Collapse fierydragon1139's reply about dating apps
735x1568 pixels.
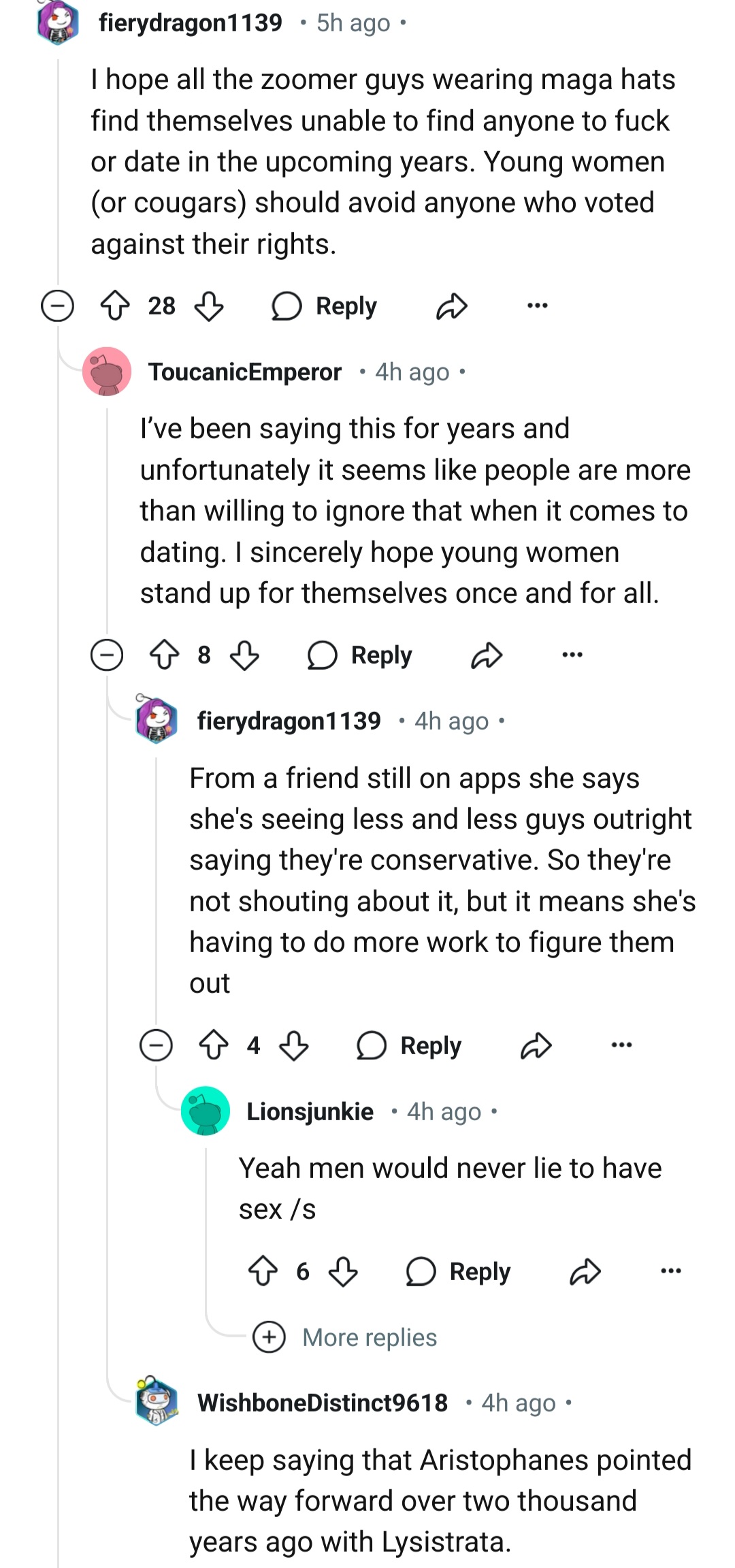click(156, 1045)
